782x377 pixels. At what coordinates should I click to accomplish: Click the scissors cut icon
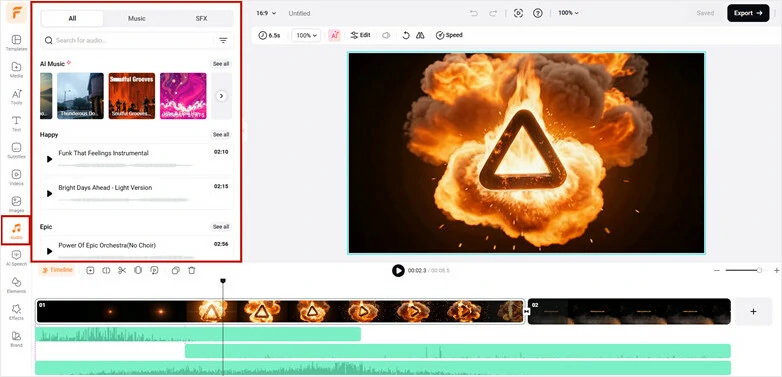coord(122,270)
